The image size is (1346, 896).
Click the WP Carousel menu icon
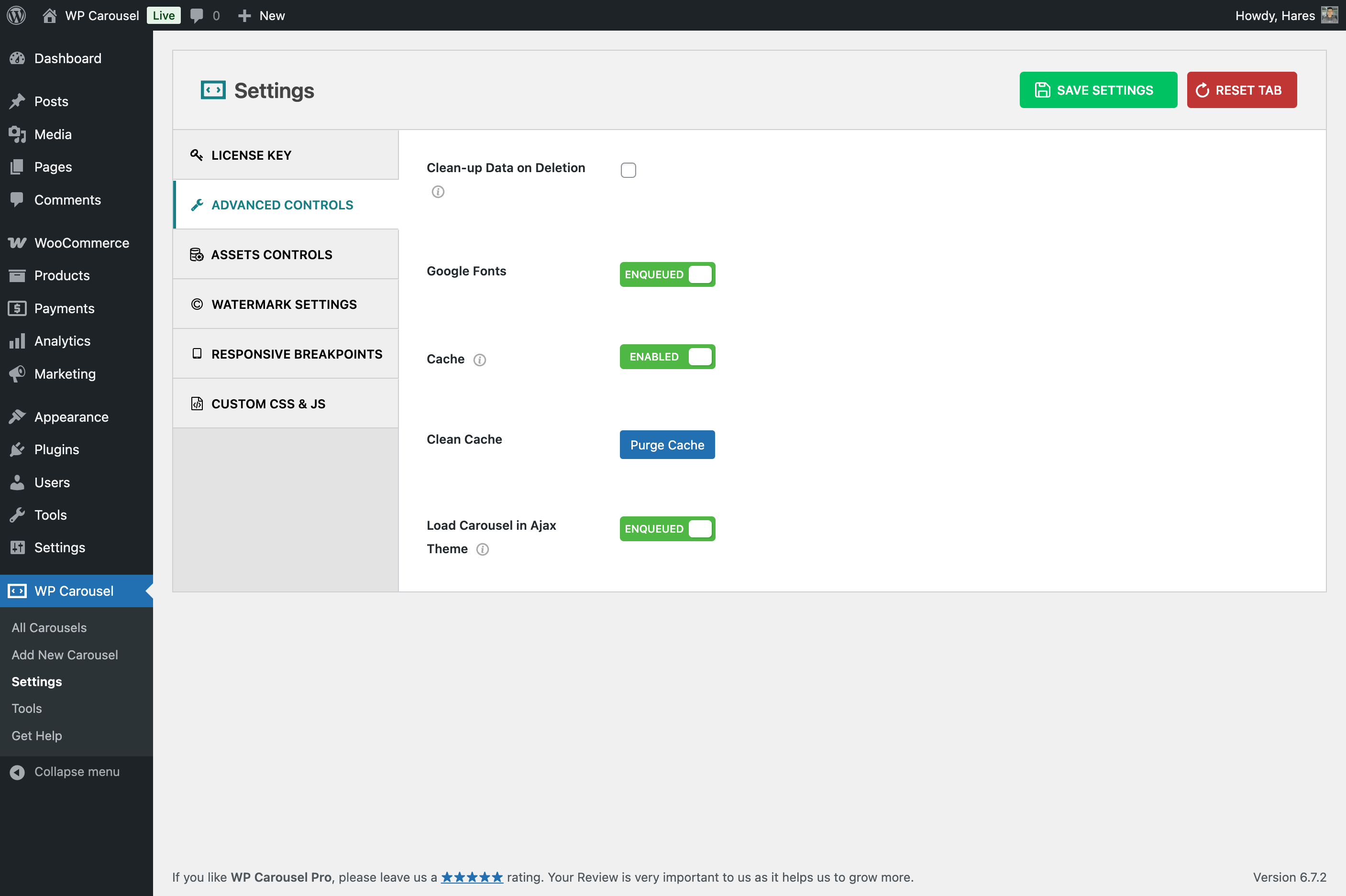pyautogui.click(x=17, y=591)
